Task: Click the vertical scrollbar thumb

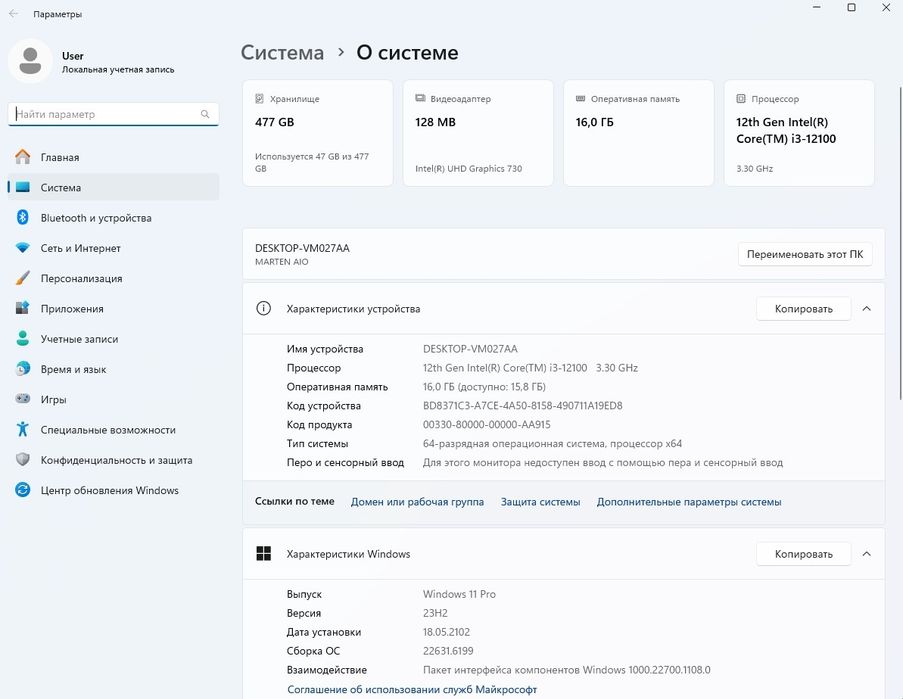Action: tap(900, 244)
